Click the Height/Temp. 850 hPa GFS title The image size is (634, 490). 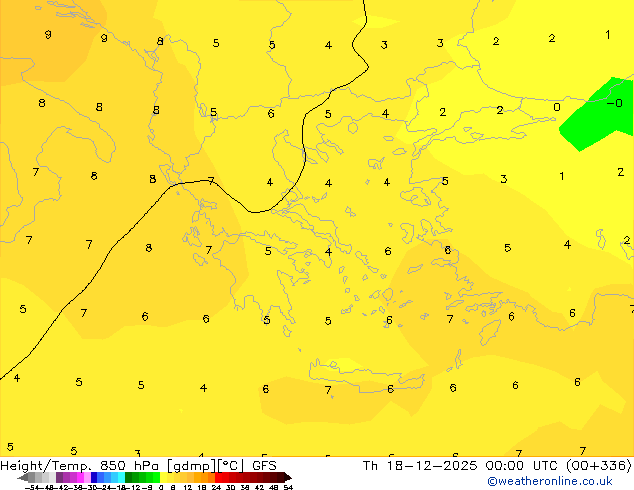point(138,466)
